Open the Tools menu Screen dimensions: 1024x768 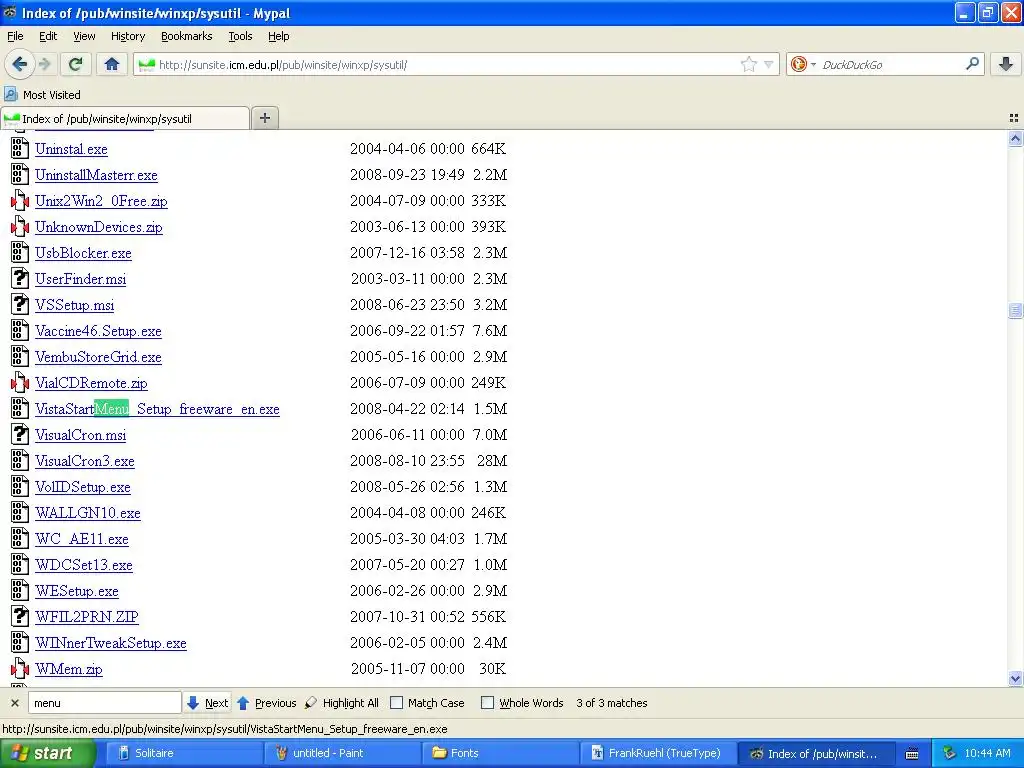click(x=240, y=36)
